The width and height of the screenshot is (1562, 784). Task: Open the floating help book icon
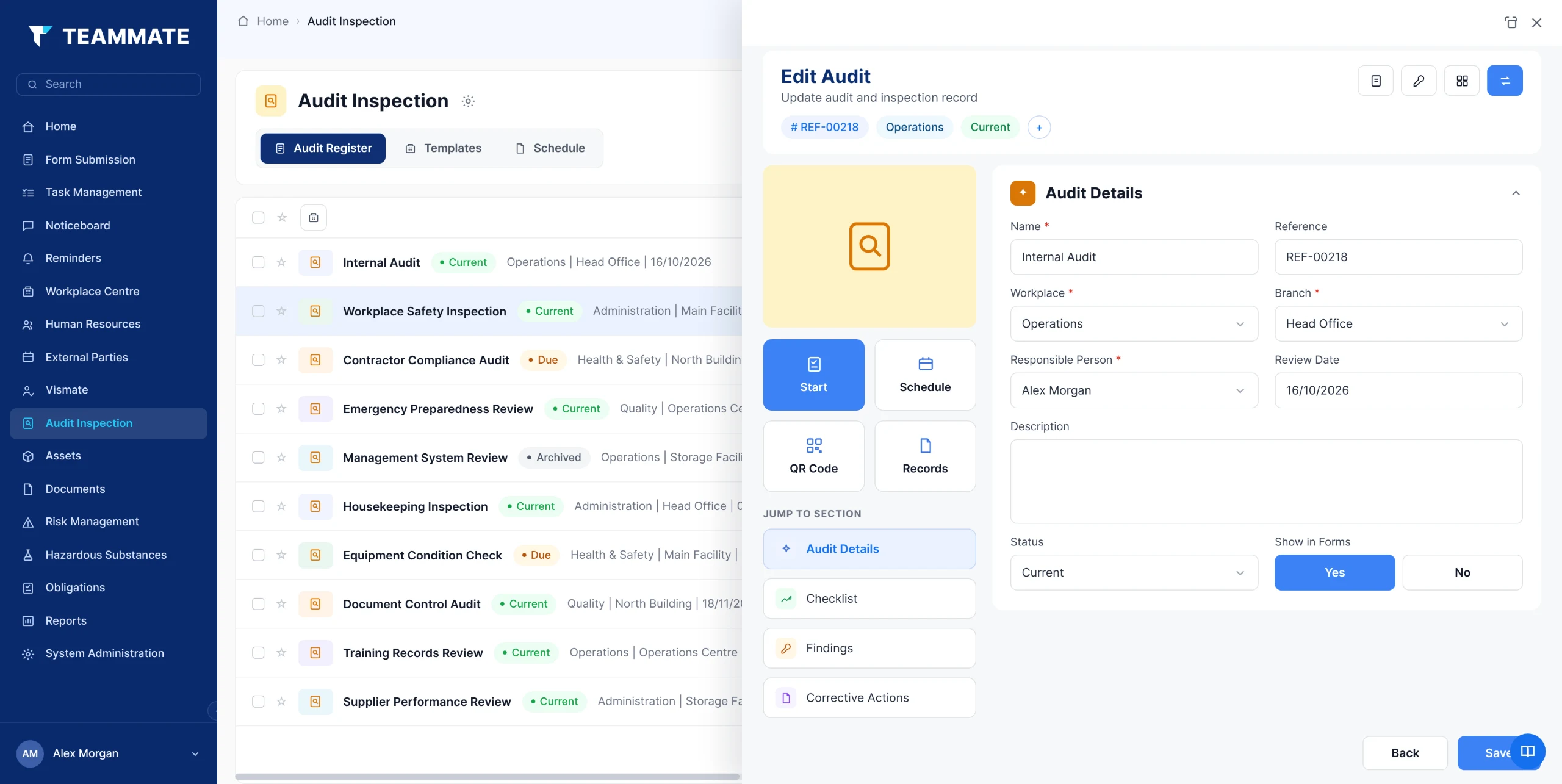point(1528,751)
